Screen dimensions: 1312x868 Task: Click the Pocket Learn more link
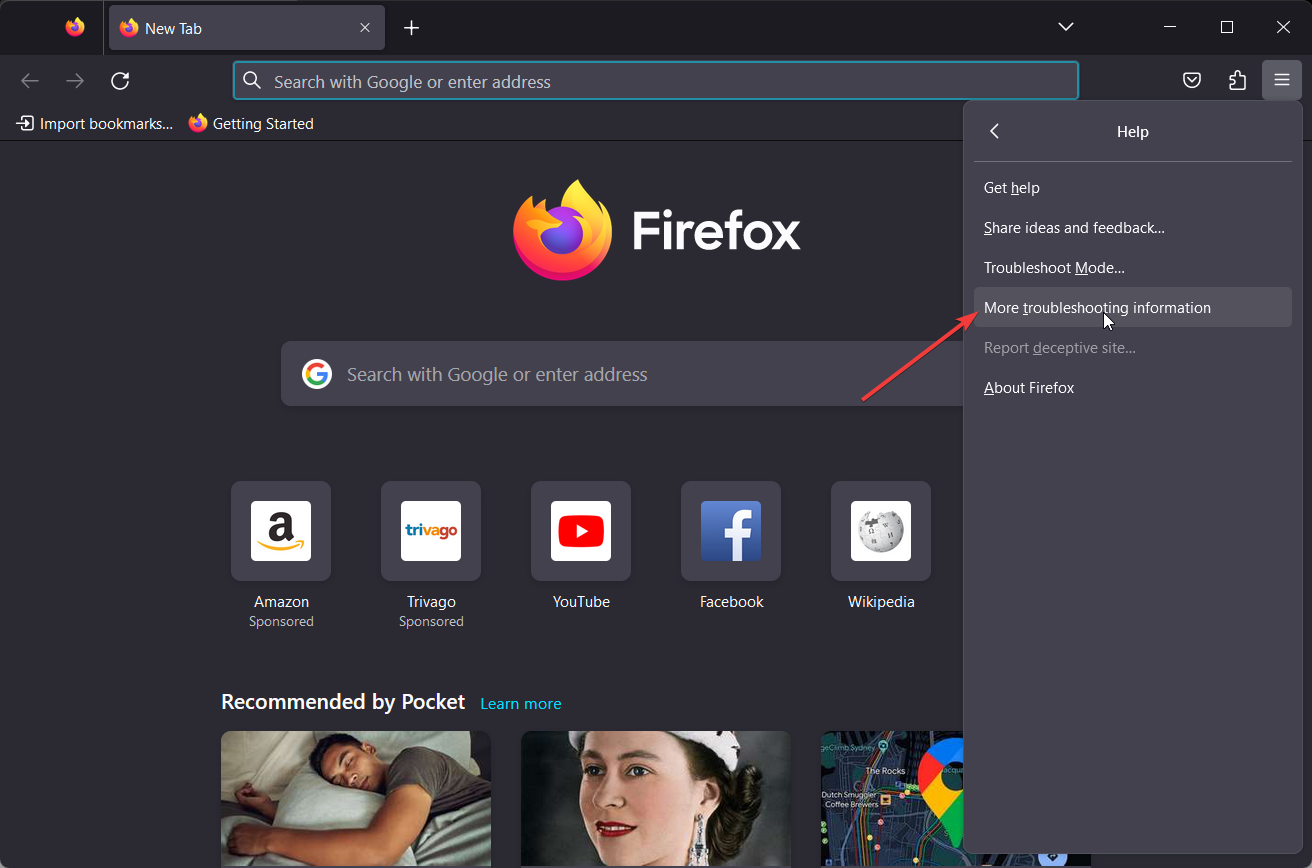520,703
